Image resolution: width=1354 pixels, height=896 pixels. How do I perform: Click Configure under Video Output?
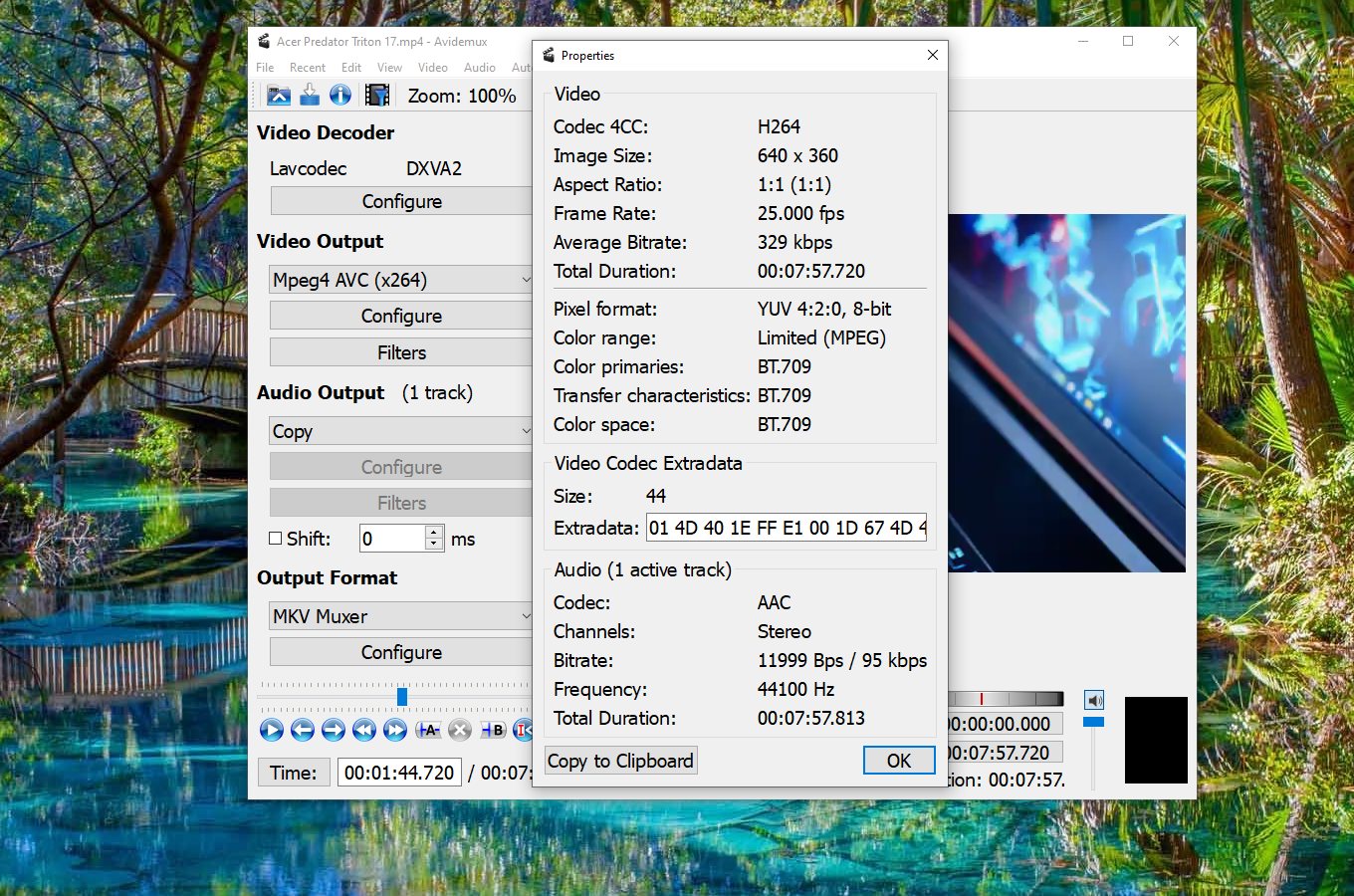pyautogui.click(x=401, y=316)
